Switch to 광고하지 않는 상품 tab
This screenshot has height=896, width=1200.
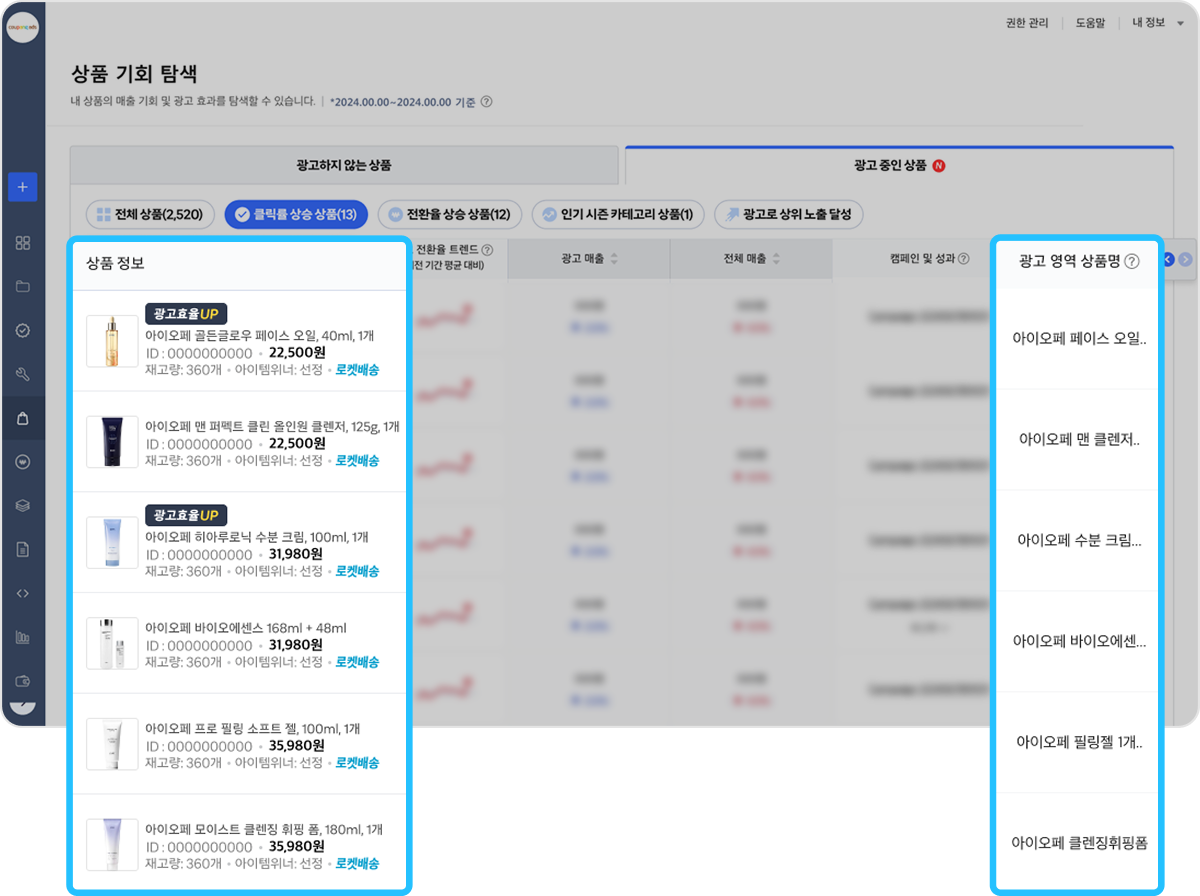tap(344, 165)
